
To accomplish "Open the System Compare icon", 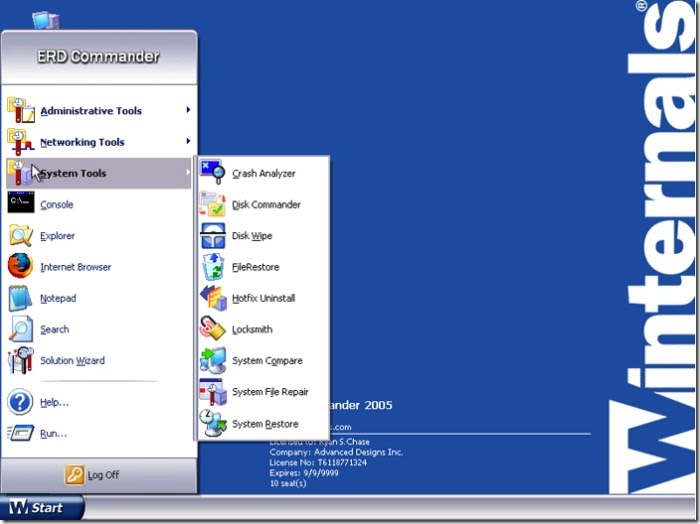I will 213,360.
